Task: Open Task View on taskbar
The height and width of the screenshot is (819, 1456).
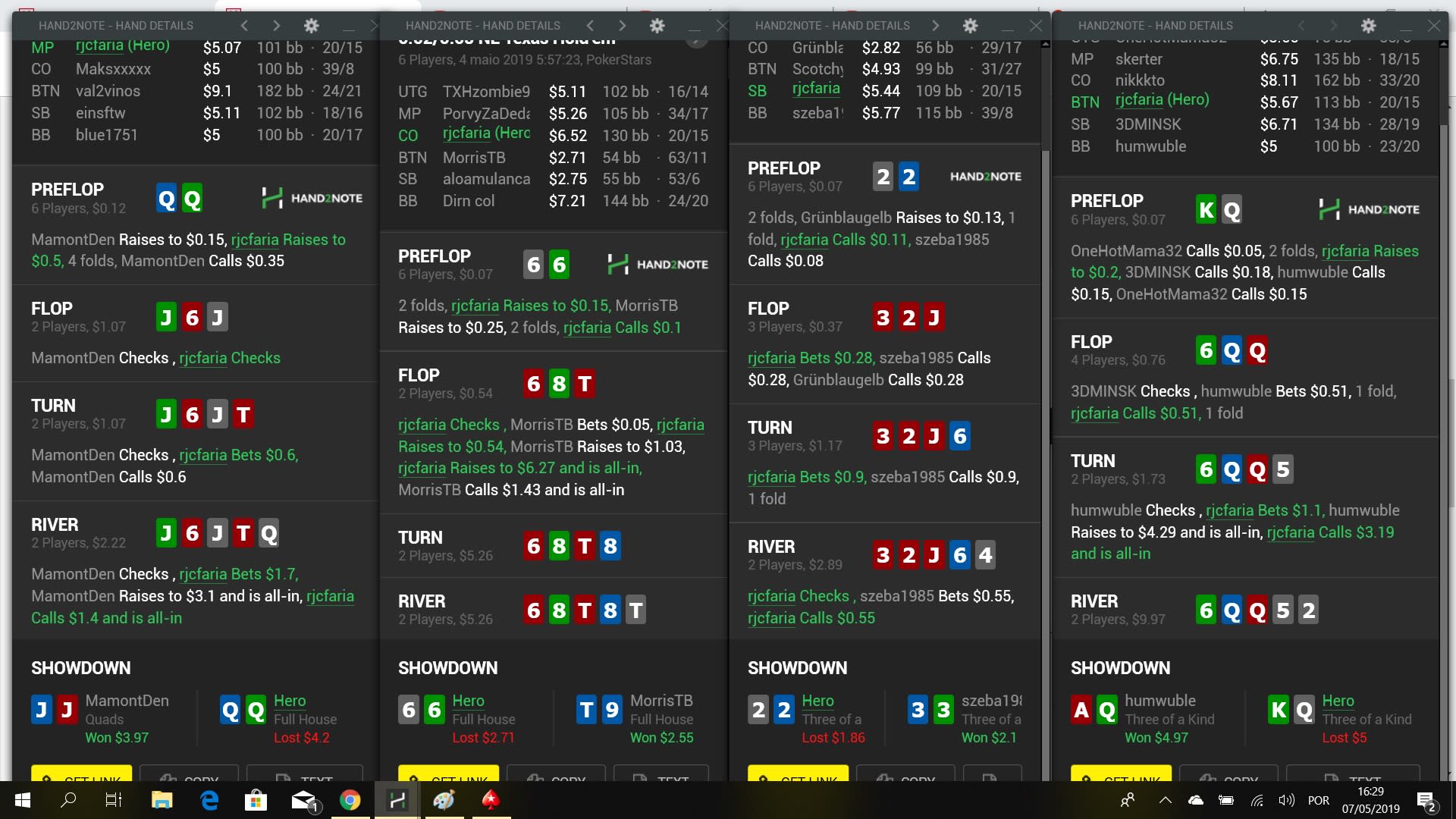Action: click(113, 800)
